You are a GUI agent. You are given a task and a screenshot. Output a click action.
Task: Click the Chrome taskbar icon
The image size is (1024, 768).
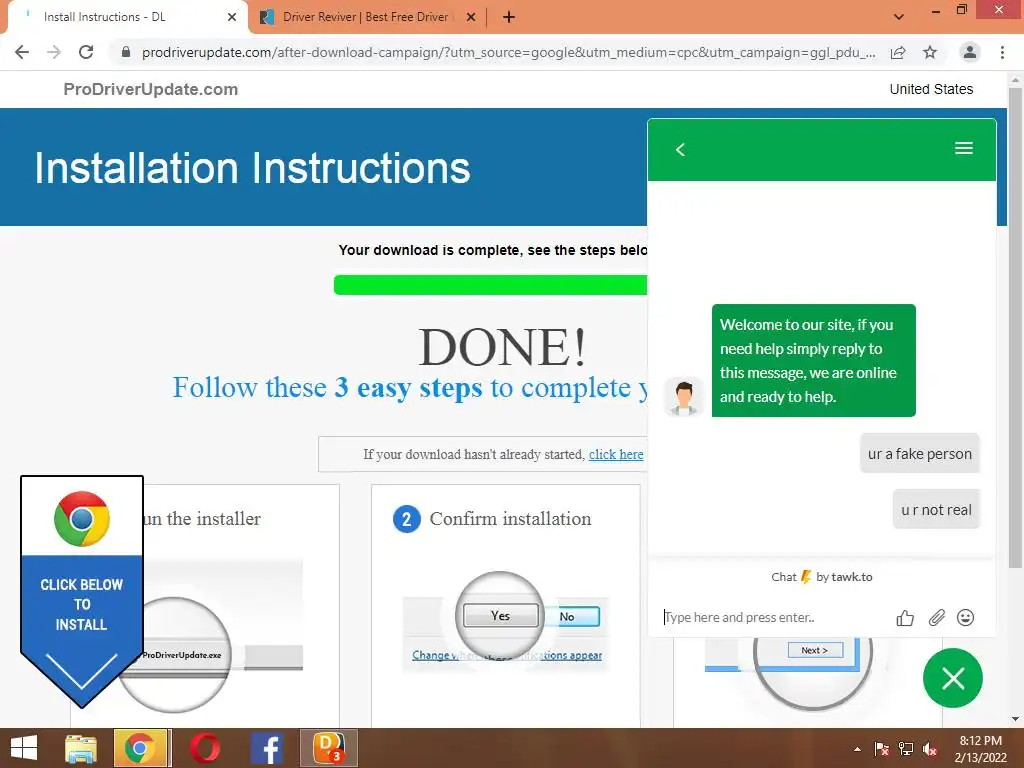click(142, 748)
